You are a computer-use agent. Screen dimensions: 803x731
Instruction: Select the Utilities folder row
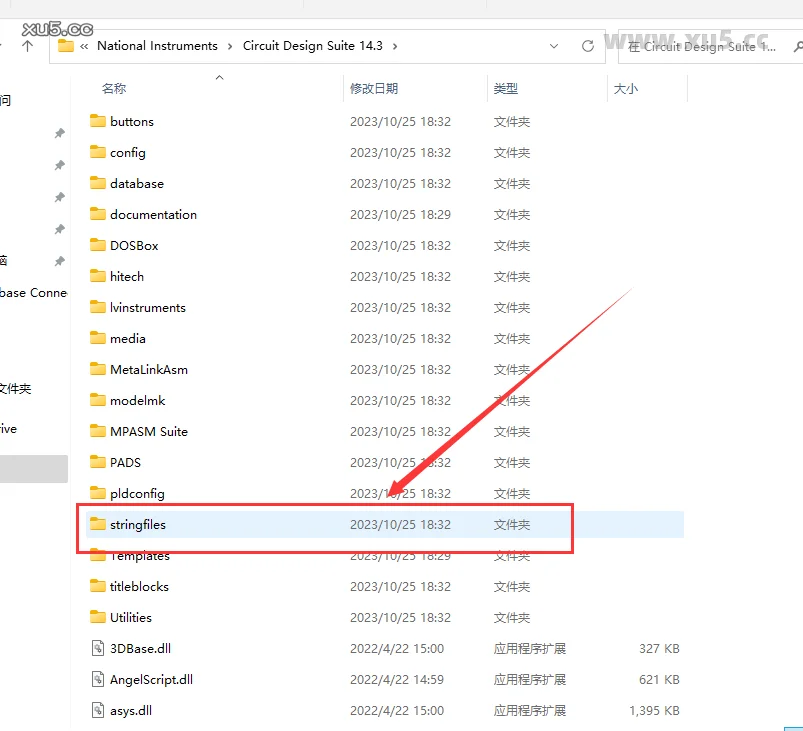click(131, 617)
